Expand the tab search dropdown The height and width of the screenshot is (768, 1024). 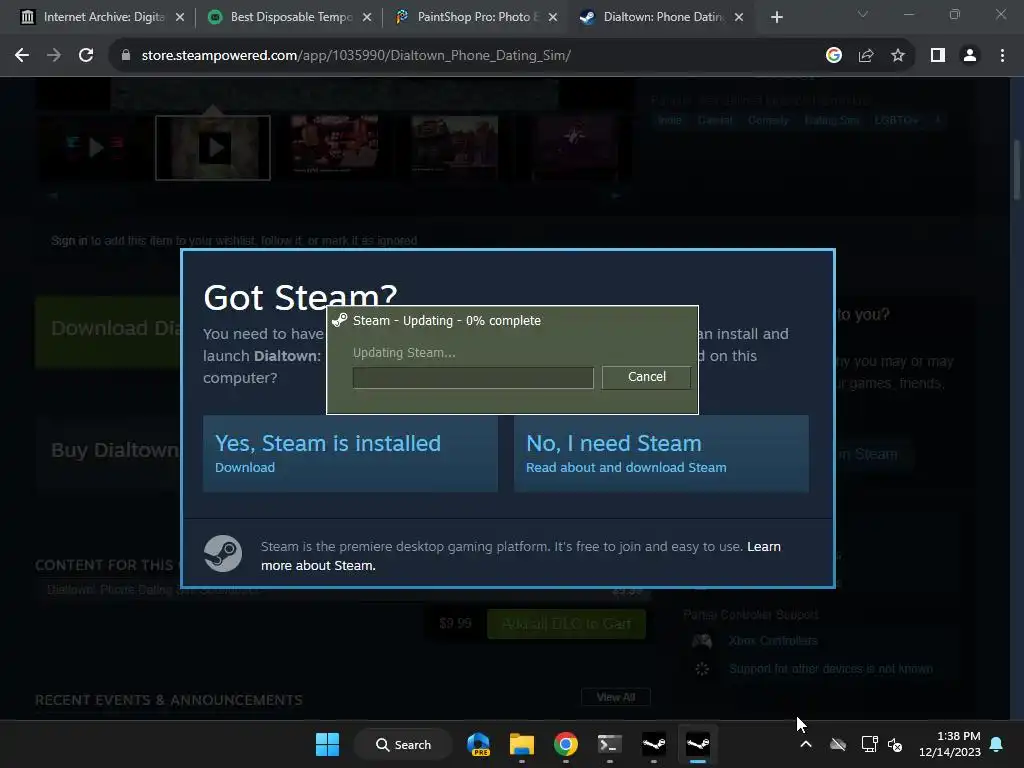(x=863, y=14)
